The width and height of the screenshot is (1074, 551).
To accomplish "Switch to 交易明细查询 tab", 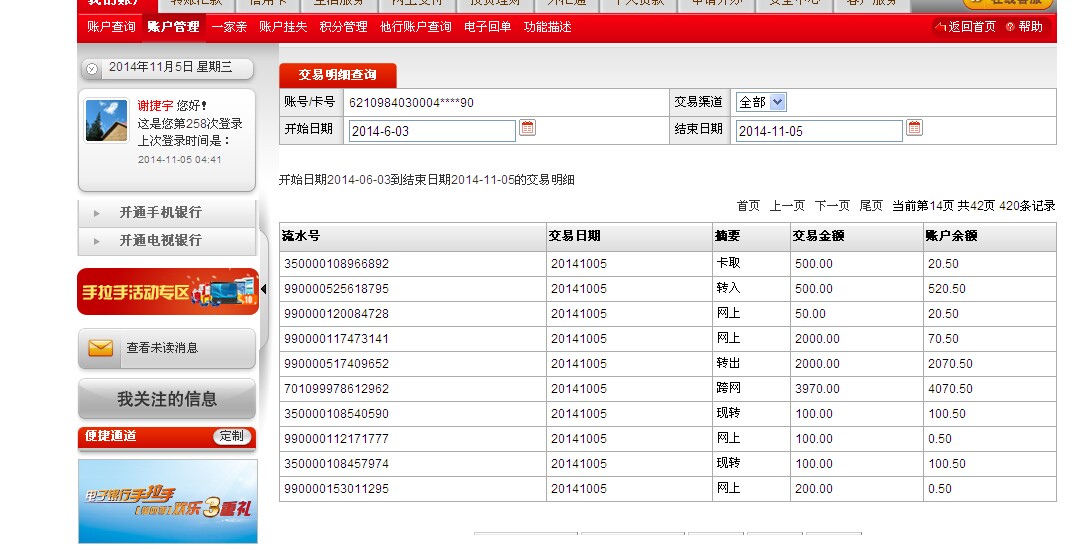I will (x=338, y=75).
